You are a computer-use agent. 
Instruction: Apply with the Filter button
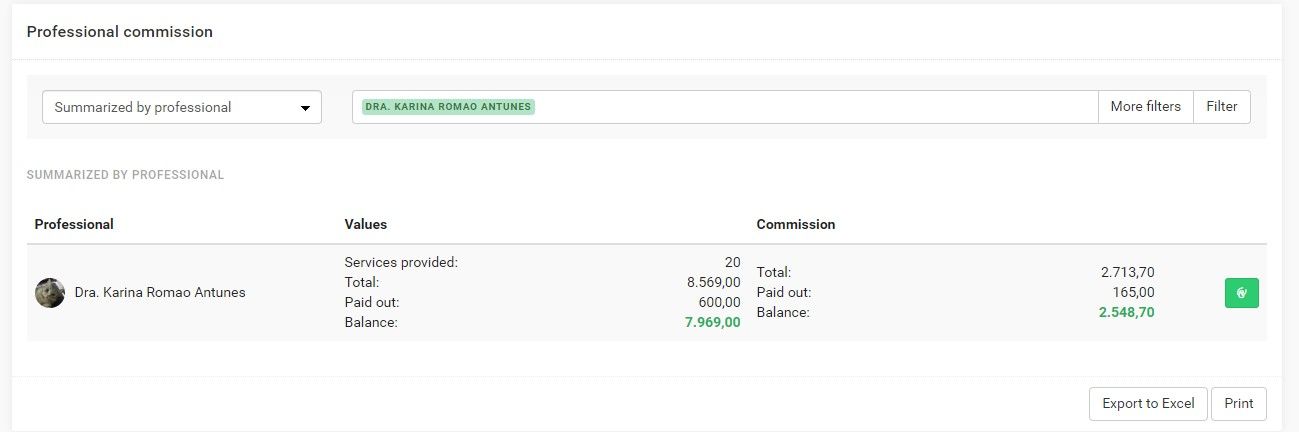[1221, 107]
